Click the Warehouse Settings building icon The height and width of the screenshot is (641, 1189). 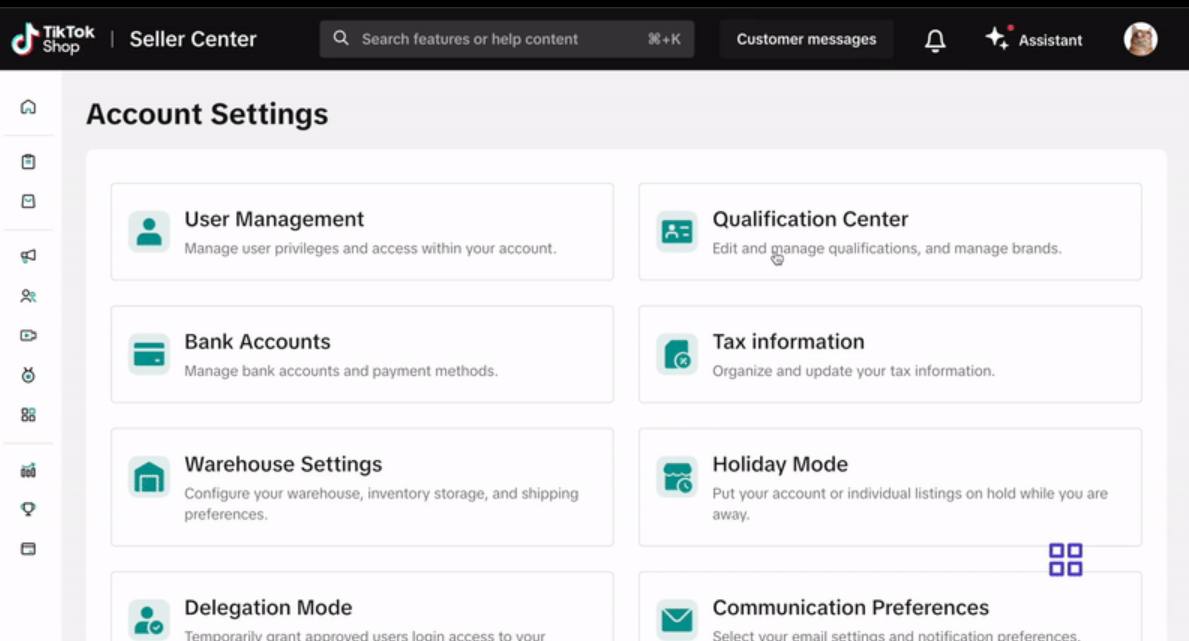(x=149, y=476)
